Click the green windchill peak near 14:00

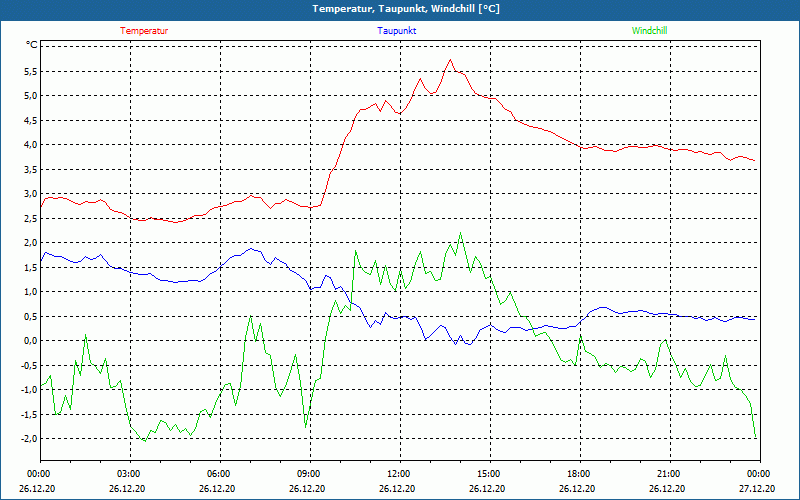coord(460,233)
